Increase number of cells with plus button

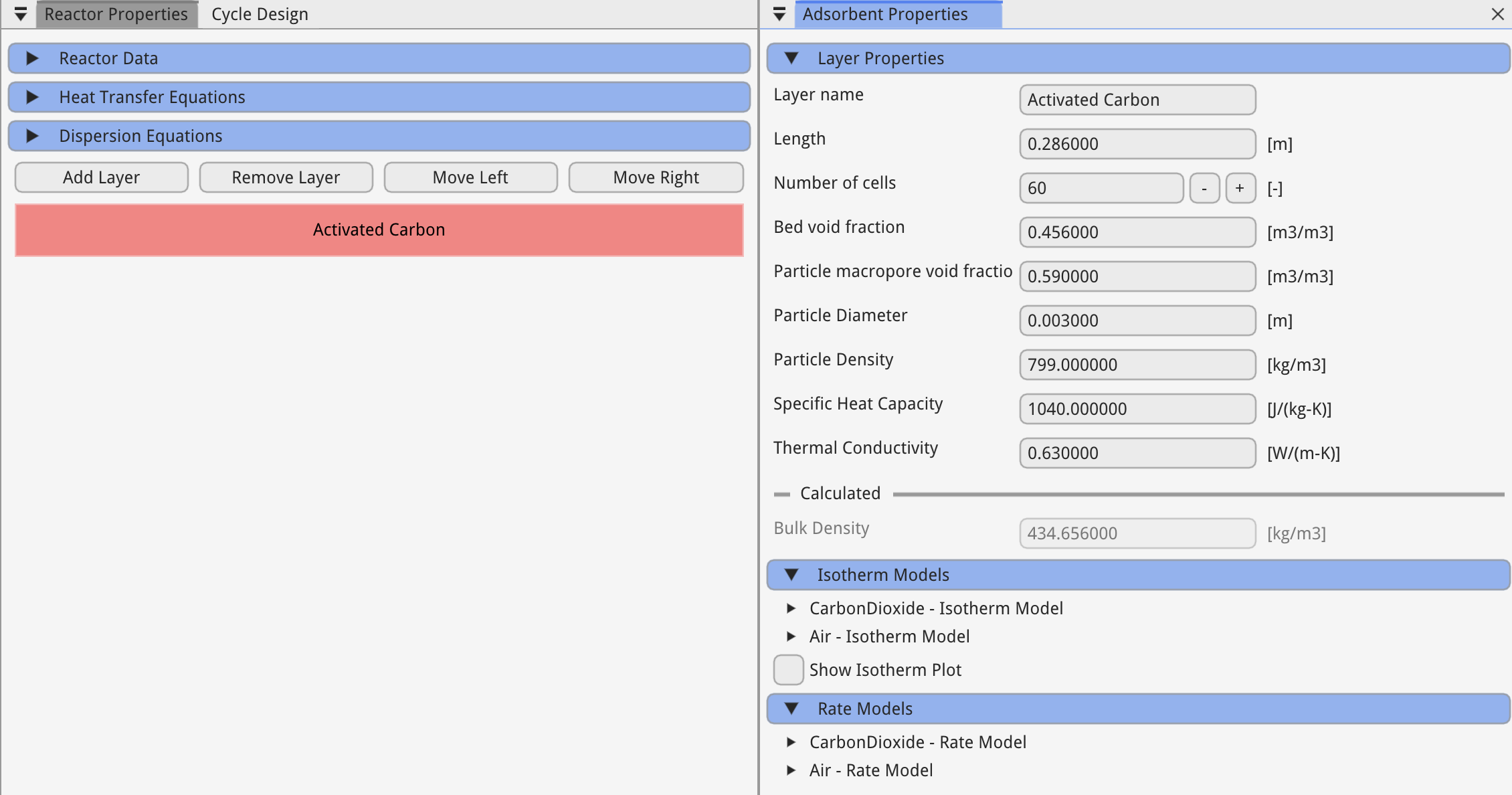click(x=1240, y=188)
